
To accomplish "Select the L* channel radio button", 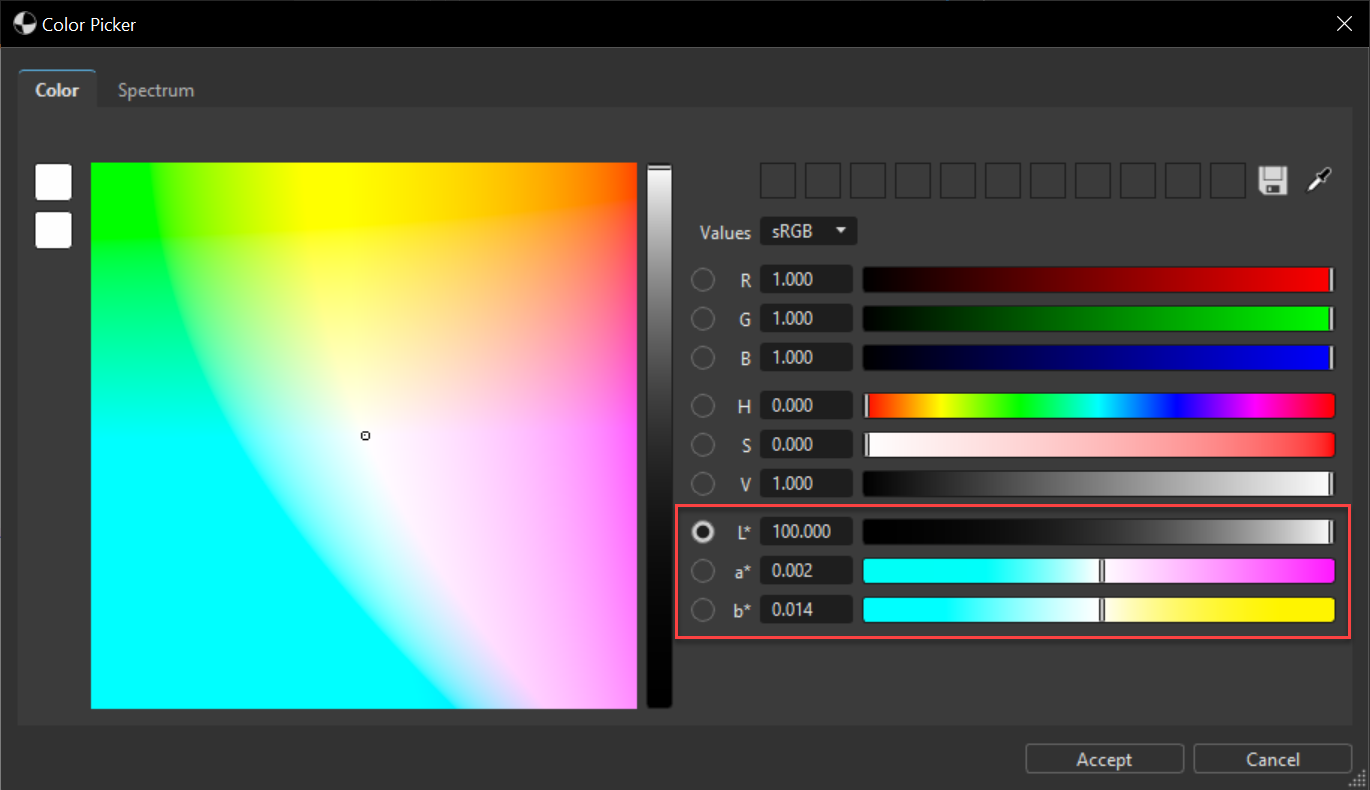I will click(x=703, y=531).
